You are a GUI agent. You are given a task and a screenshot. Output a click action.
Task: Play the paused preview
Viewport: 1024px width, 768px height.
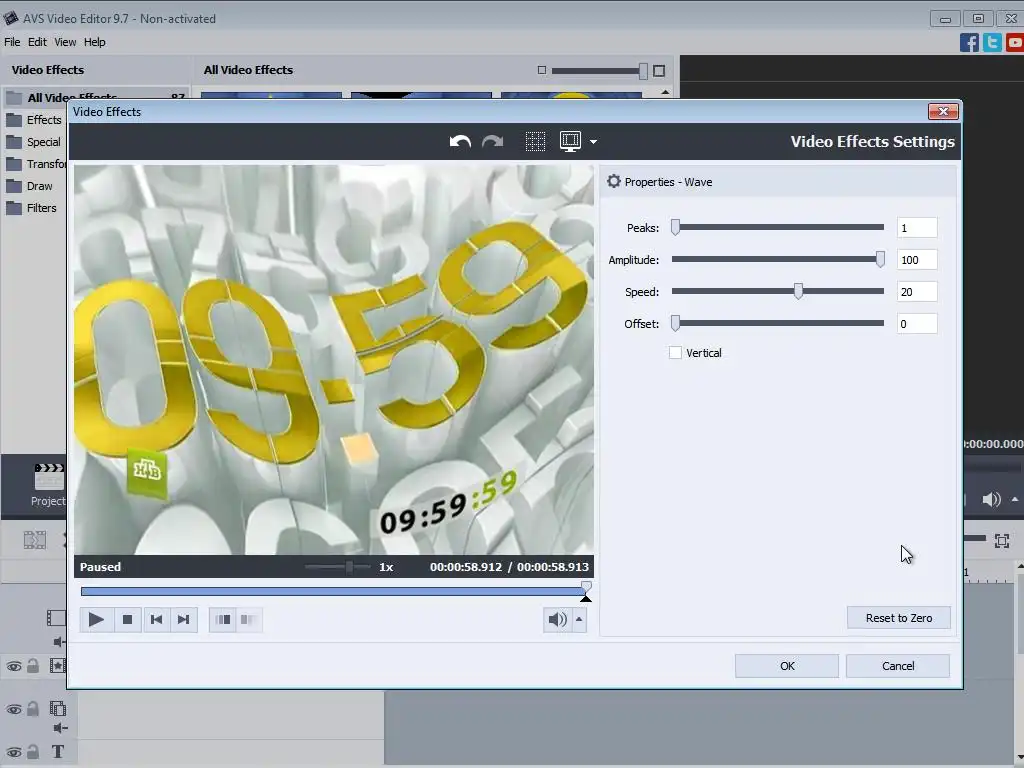[x=95, y=619]
